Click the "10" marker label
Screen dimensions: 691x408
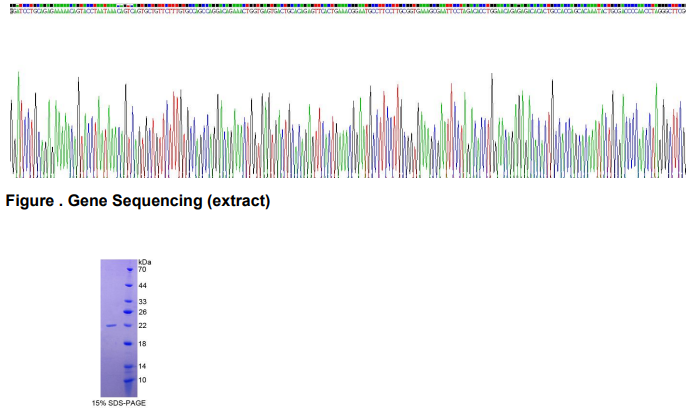(x=142, y=380)
